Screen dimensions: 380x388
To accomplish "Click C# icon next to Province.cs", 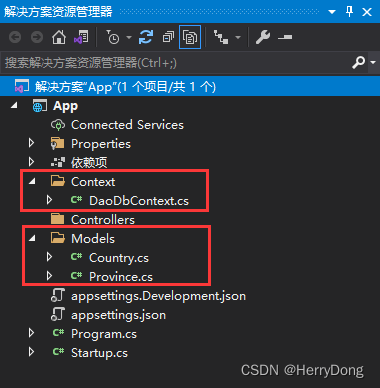I will pos(76,276).
